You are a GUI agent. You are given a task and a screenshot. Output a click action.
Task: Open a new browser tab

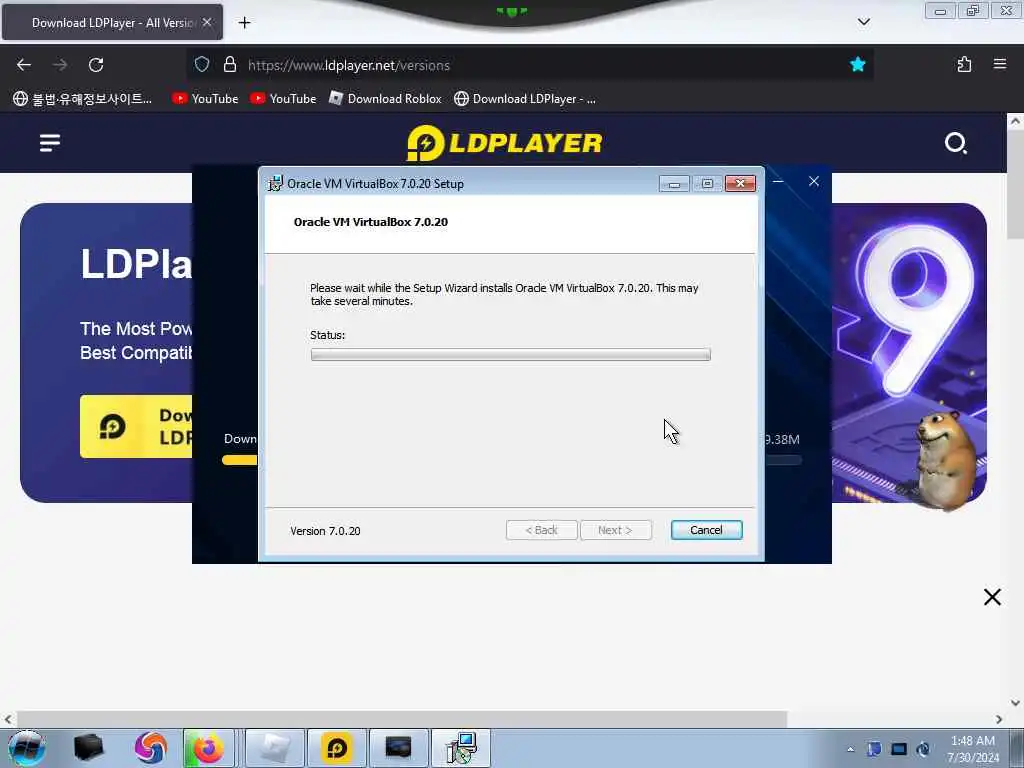(x=244, y=23)
